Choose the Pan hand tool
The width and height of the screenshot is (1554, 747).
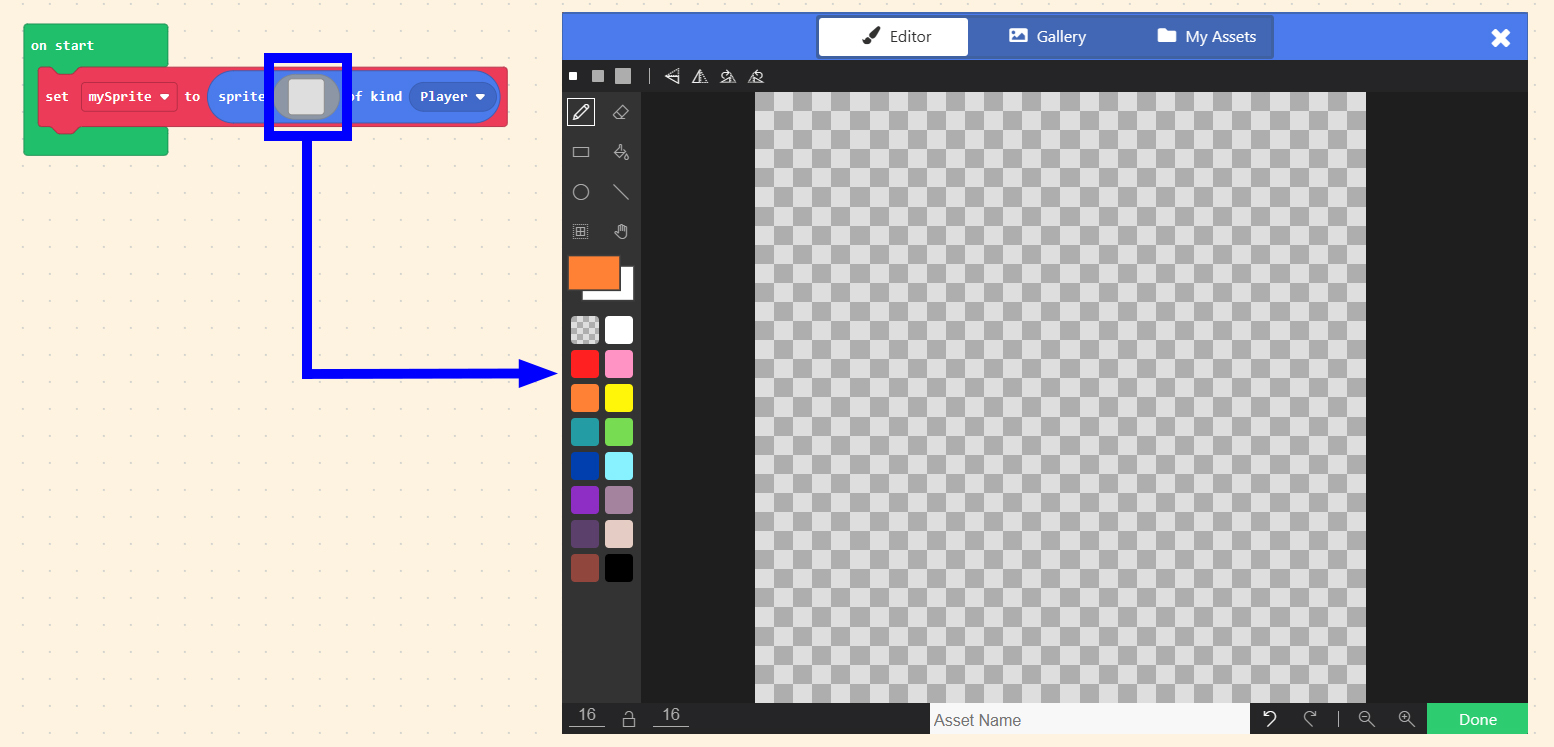(620, 232)
